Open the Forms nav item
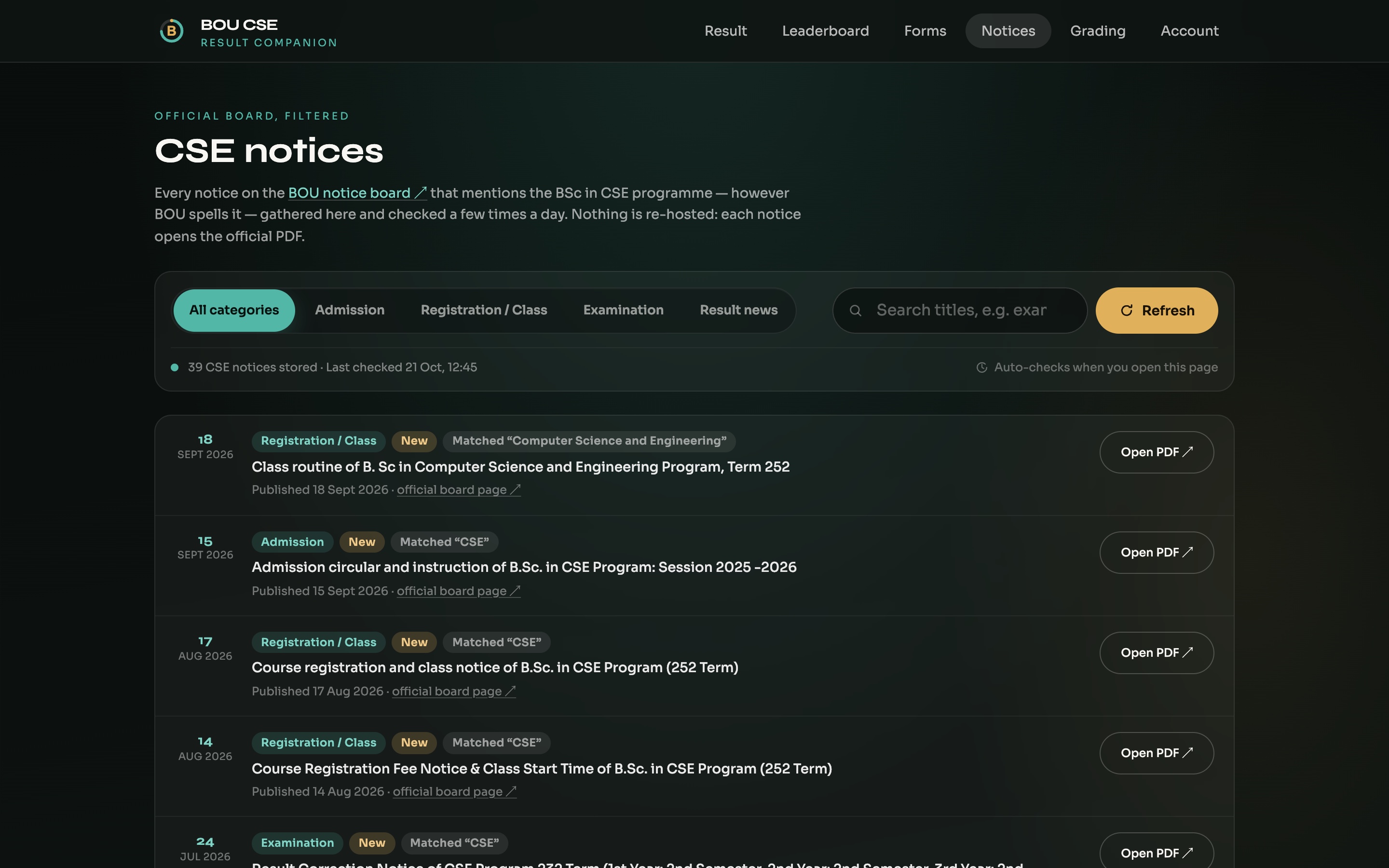 (925, 31)
